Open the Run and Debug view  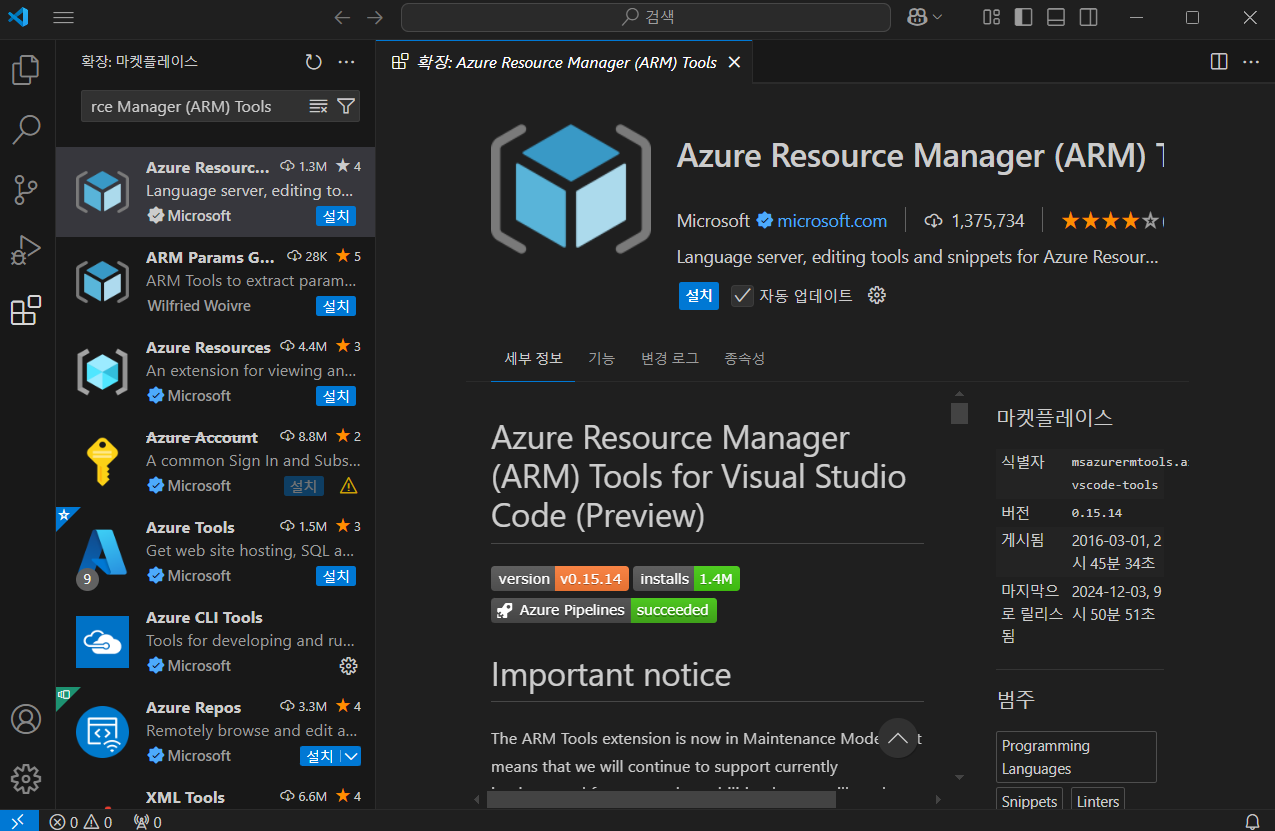point(26,250)
